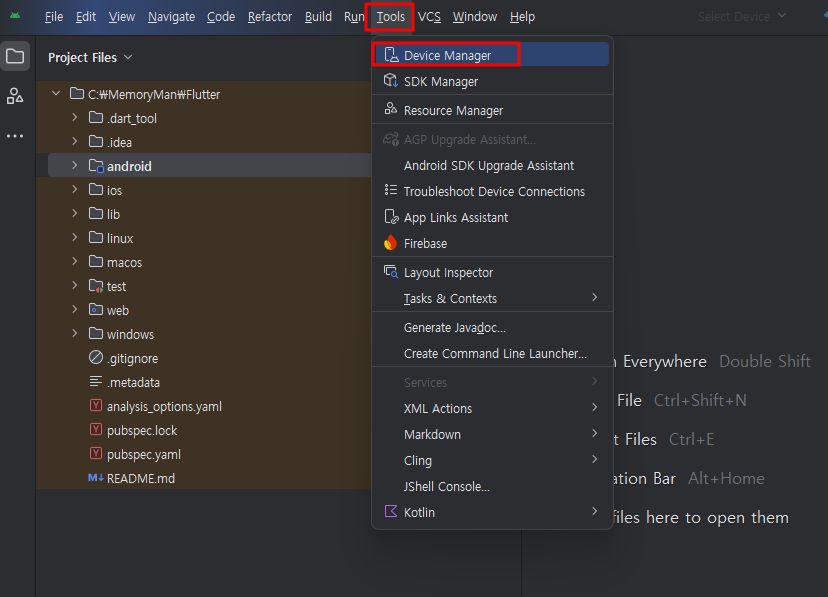Click the Firebase flame icon
Screen dimensions: 828x597
390,243
